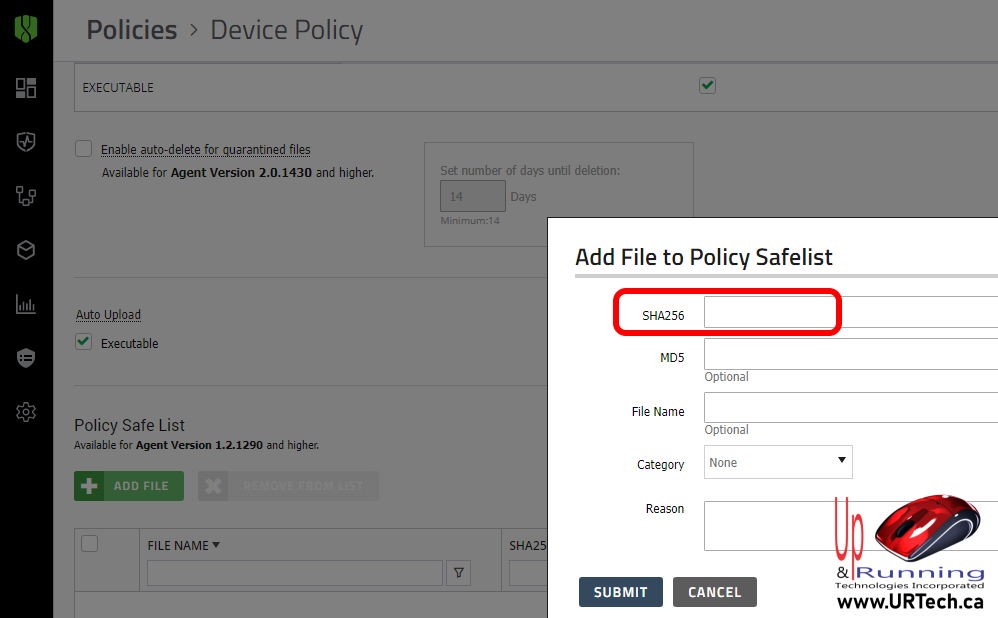Click the filter funnel icon under File Name
This screenshot has width=998, height=618.
(x=458, y=573)
